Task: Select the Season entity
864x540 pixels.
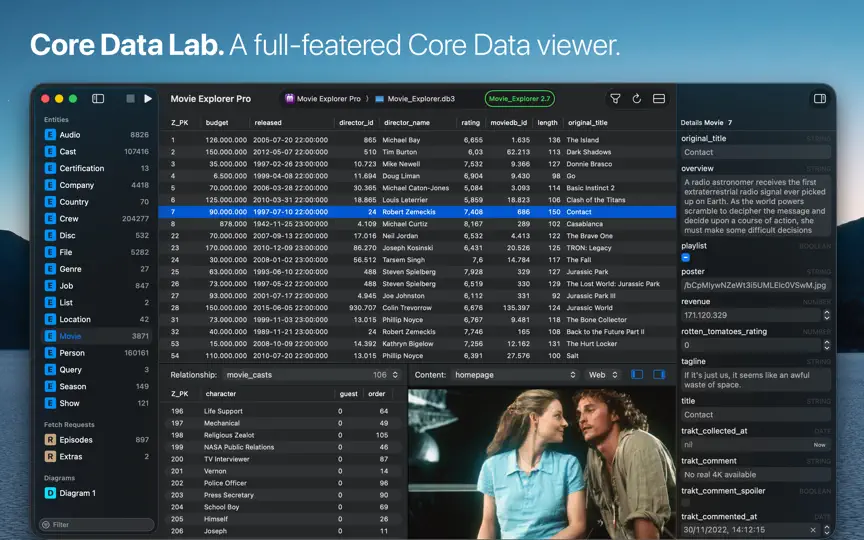Action: tap(96, 386)
